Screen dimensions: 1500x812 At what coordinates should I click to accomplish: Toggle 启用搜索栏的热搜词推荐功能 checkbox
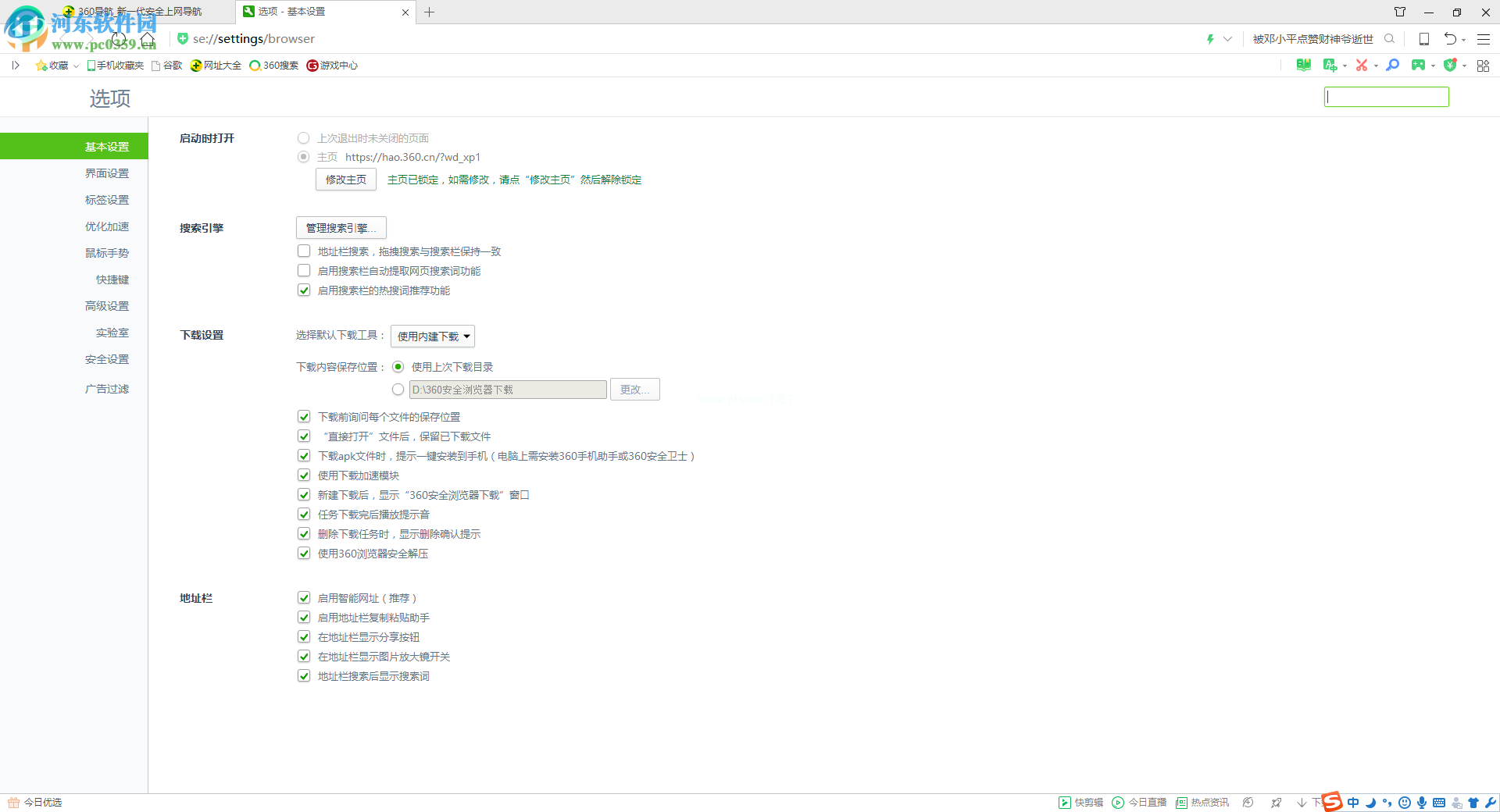pos(304,290)
